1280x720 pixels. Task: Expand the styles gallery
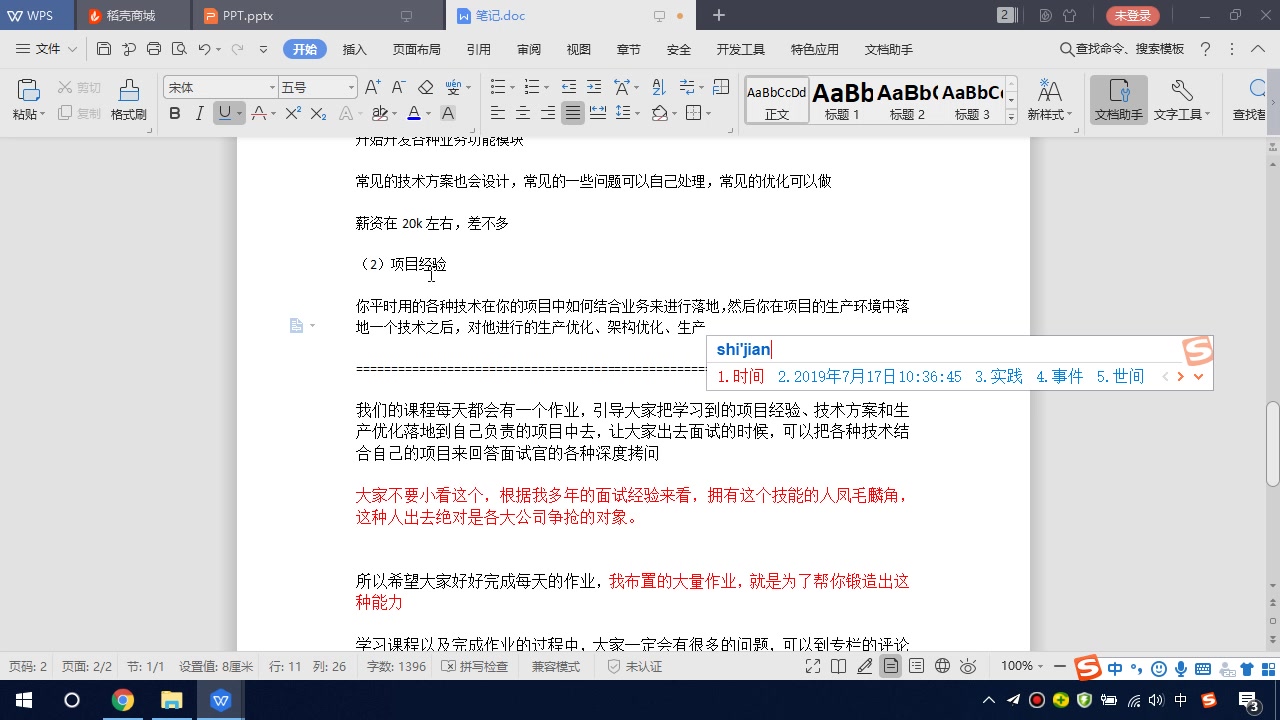tap(1011, 116)
